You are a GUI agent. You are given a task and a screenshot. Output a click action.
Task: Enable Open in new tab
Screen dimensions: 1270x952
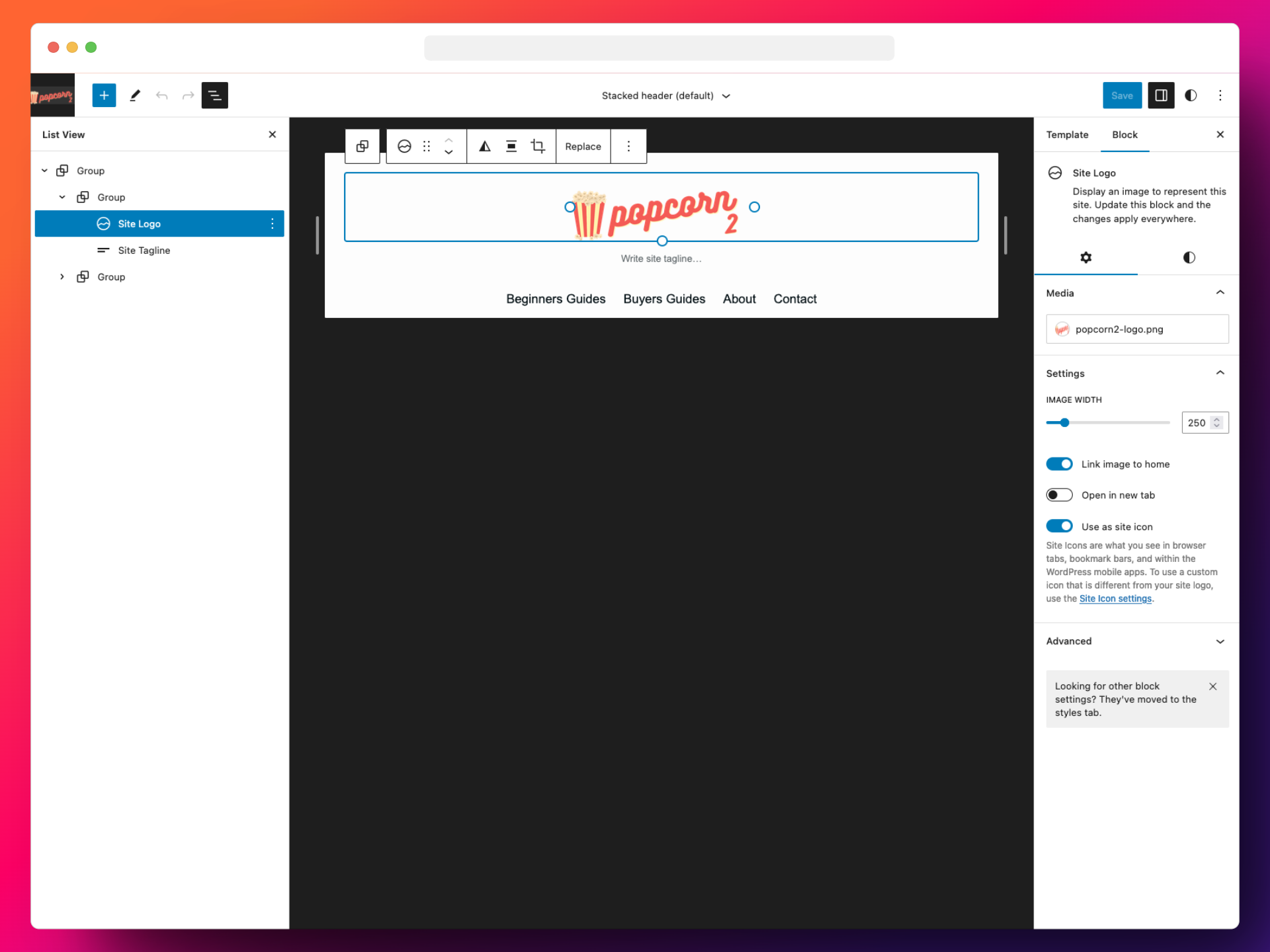click(x=1060, y=495)
